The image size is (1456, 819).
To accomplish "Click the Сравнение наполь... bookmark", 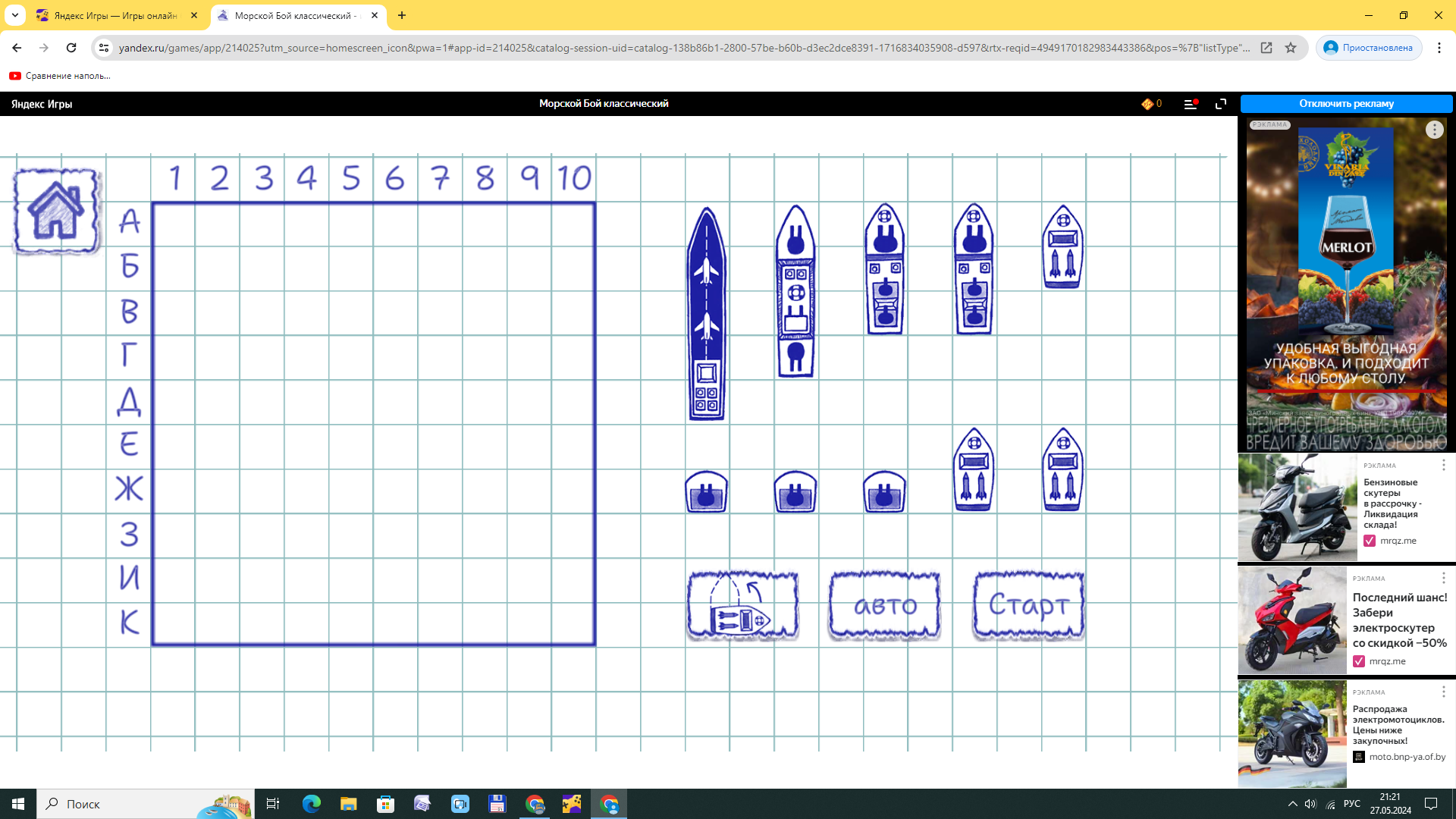I will tap(61, 76).
